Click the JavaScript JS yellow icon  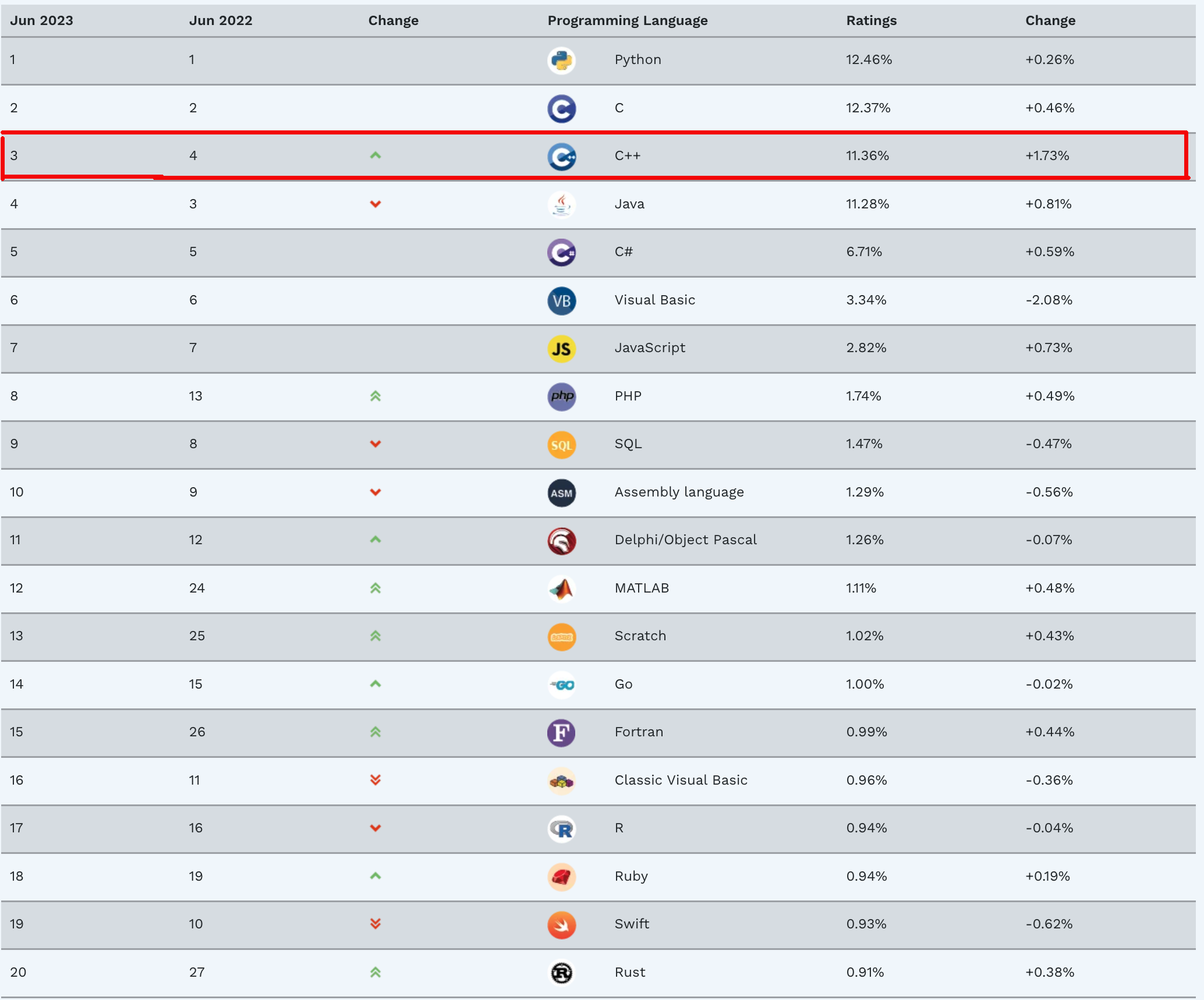(x=561, y=349)
